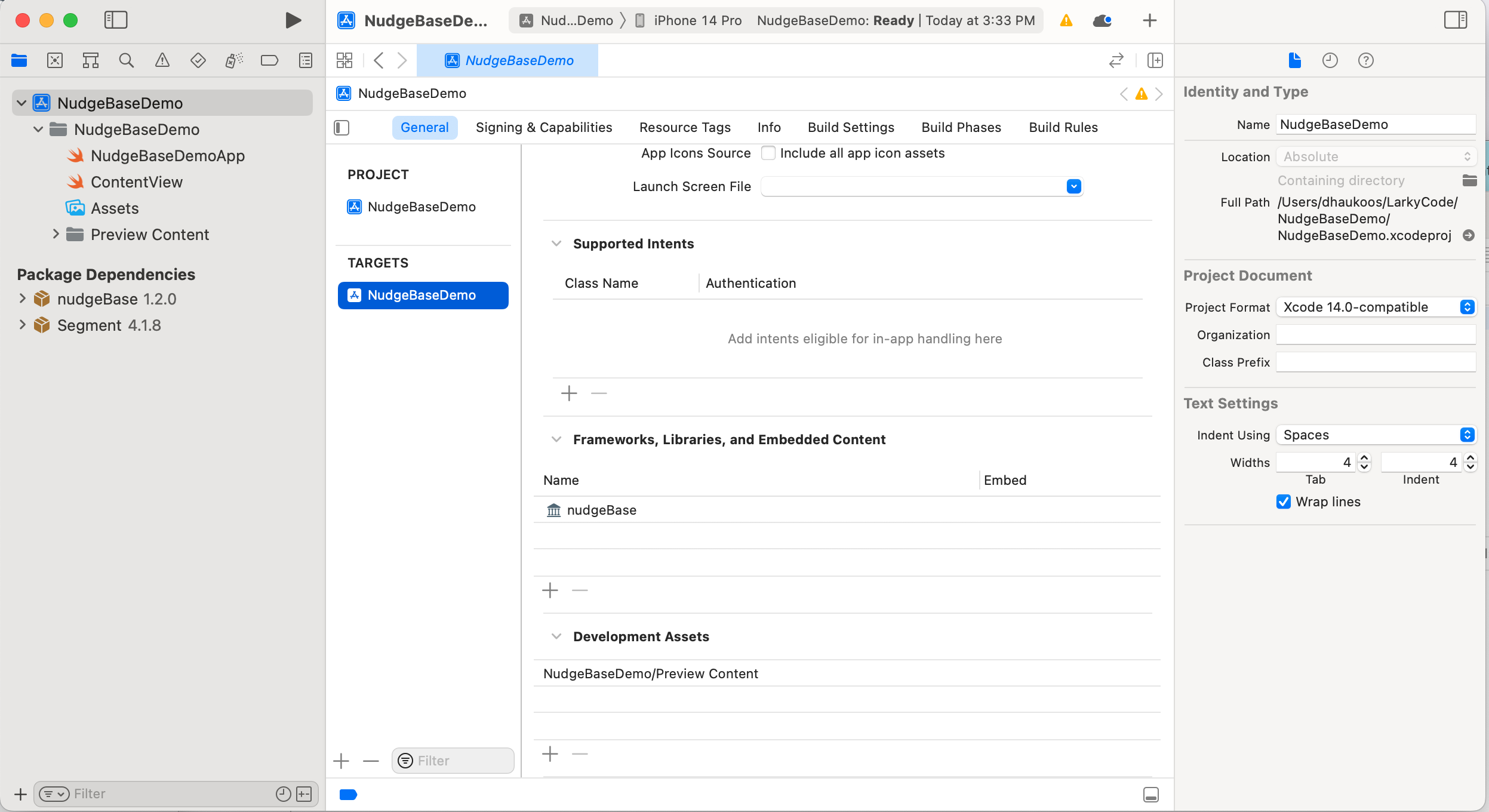Switch to the Build Phases tab
The height and width of the screenshot is (812, 1489).
tap(961, 127)
